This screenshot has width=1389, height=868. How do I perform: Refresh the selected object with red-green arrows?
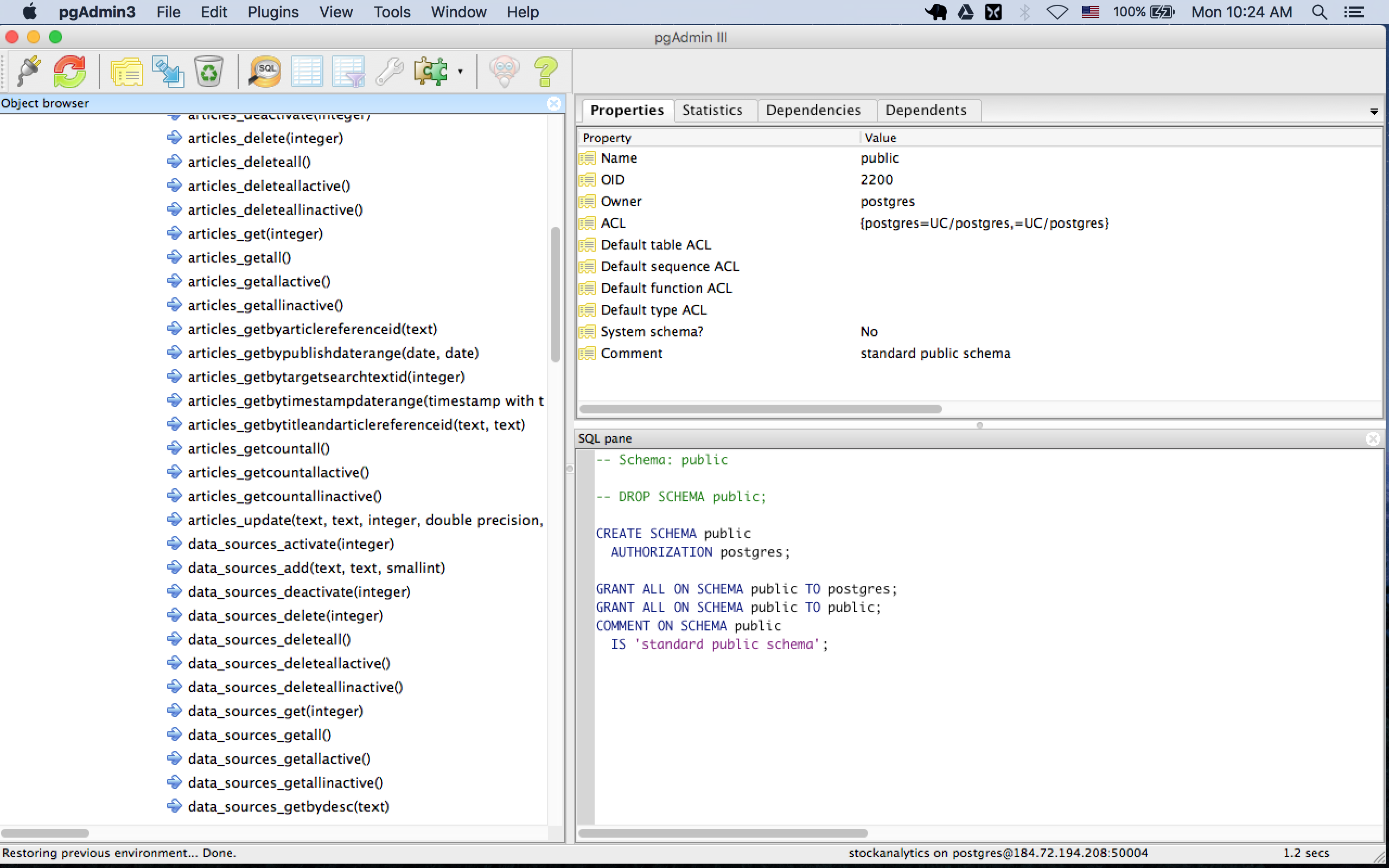tap(69, 71)
